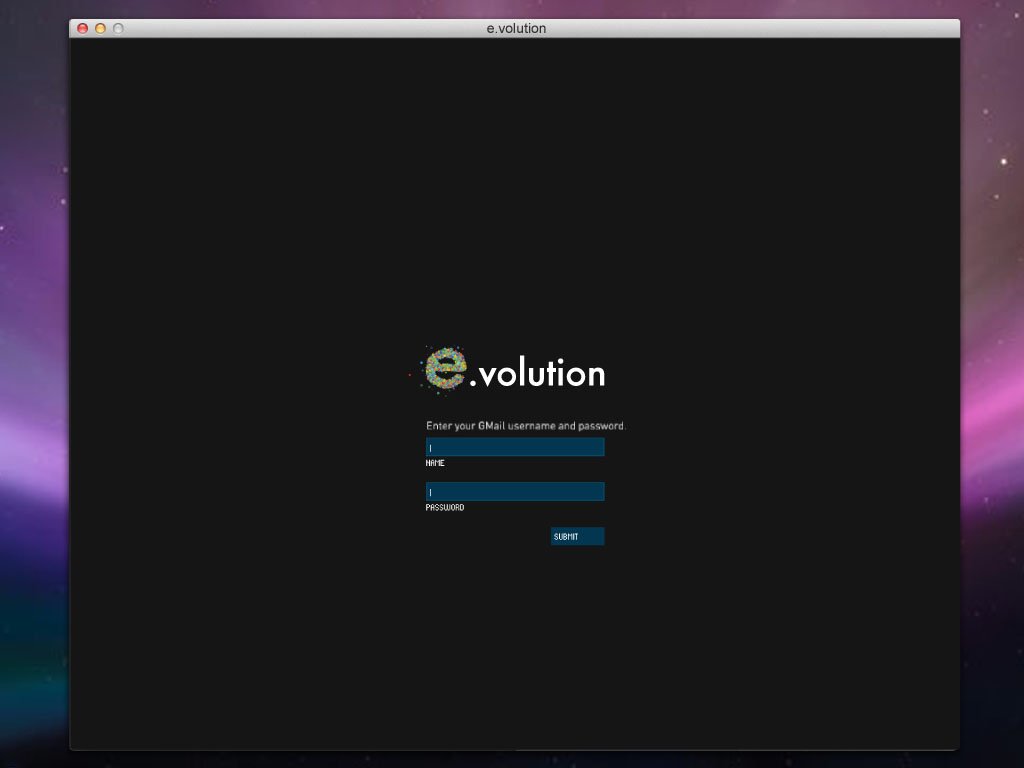1024x768 pixels.
Task: Click the PASSWORD label
Action: (x=445, y=507)
